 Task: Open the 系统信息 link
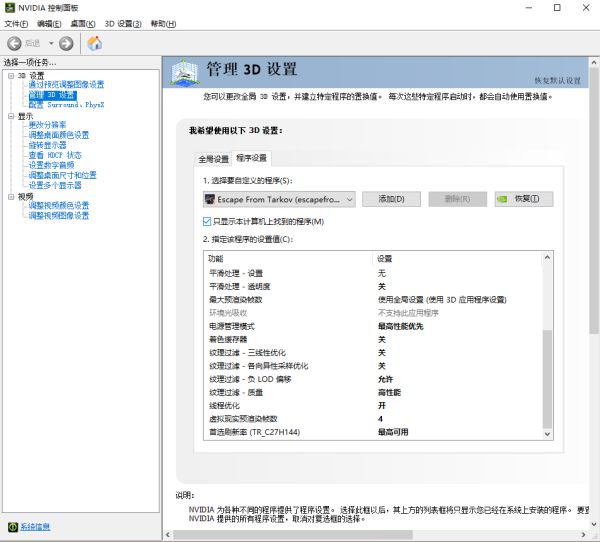coord(35,526)
